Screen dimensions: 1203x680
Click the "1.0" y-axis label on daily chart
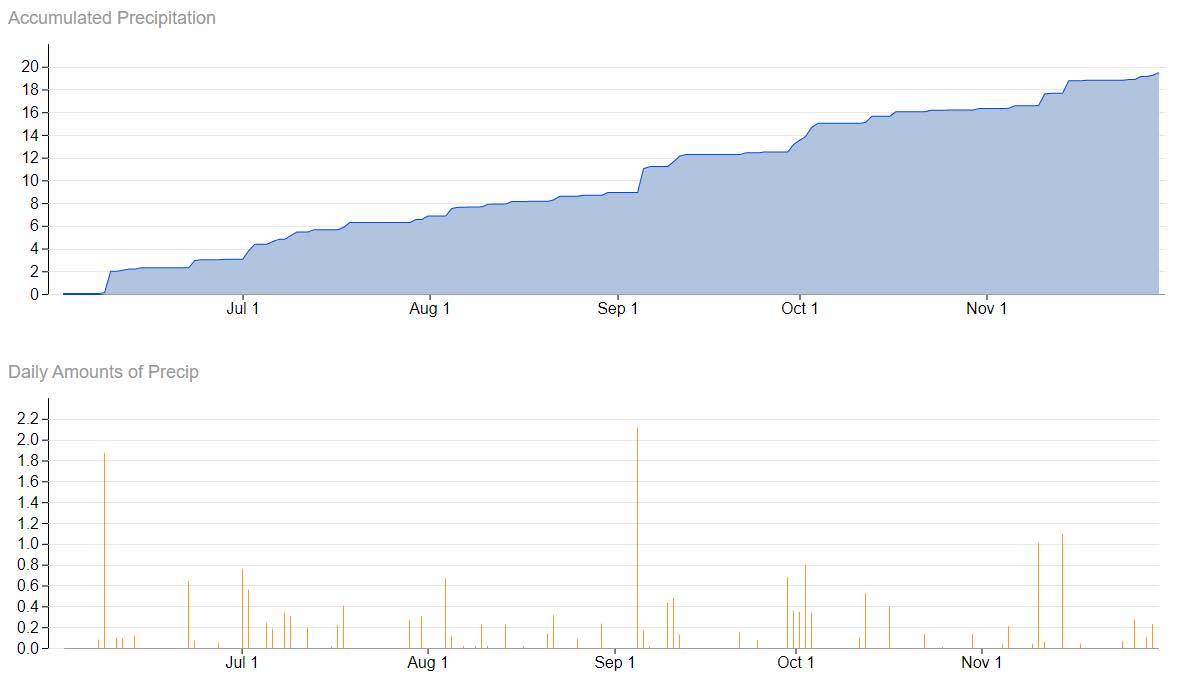(x=27, y=544)
